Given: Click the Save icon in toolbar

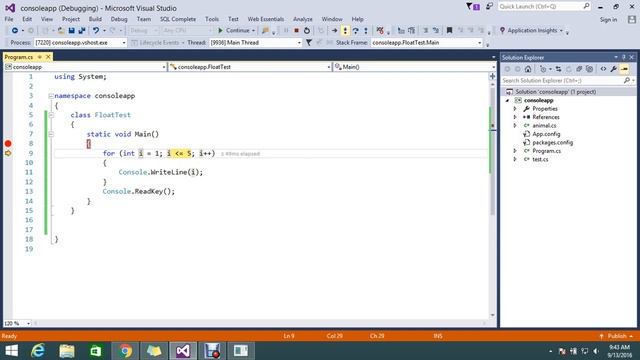Looking at the screenshot, I should click(x=71, y=31).
